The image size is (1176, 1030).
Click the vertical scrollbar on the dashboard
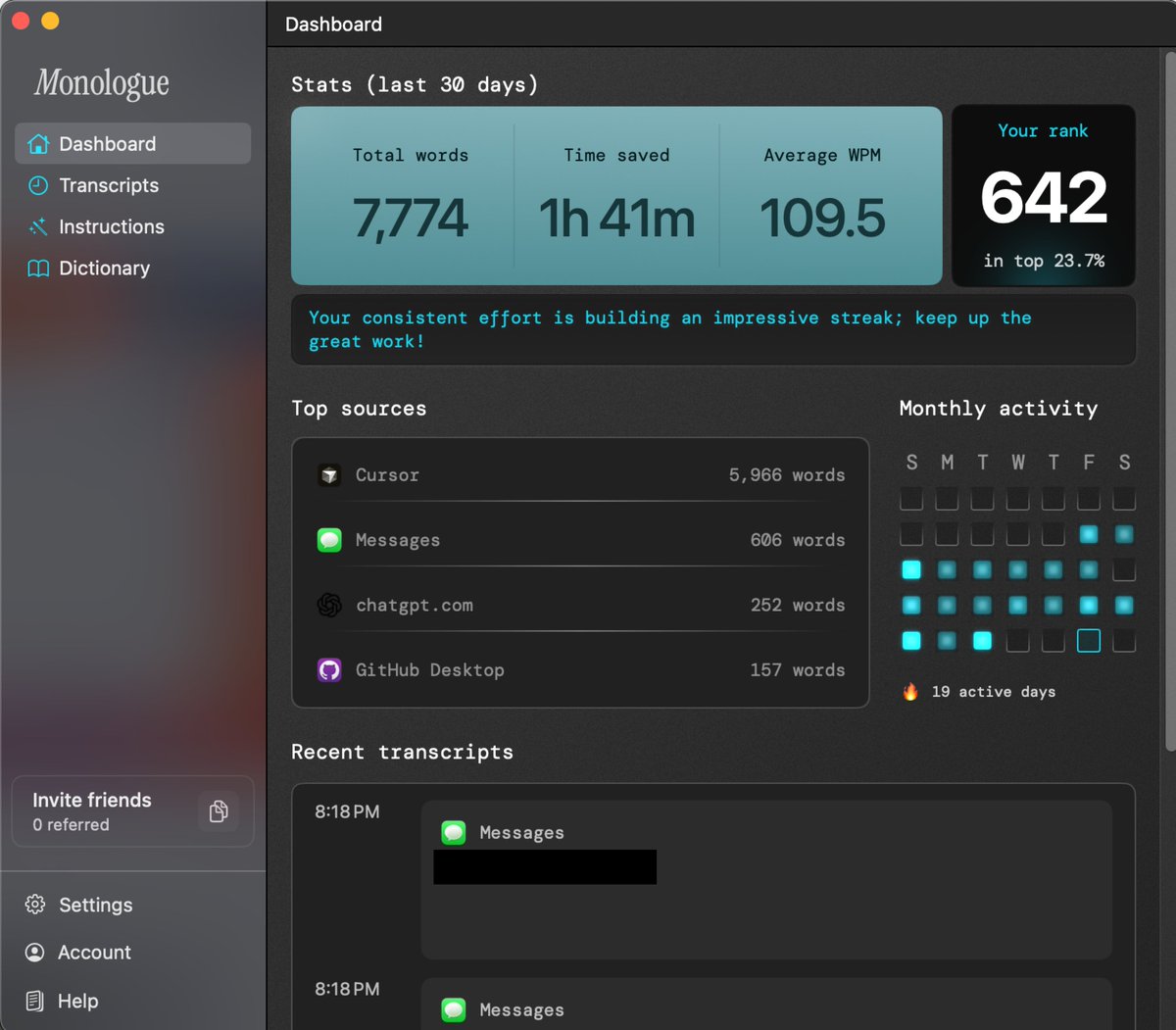(x=1170, y=402)
